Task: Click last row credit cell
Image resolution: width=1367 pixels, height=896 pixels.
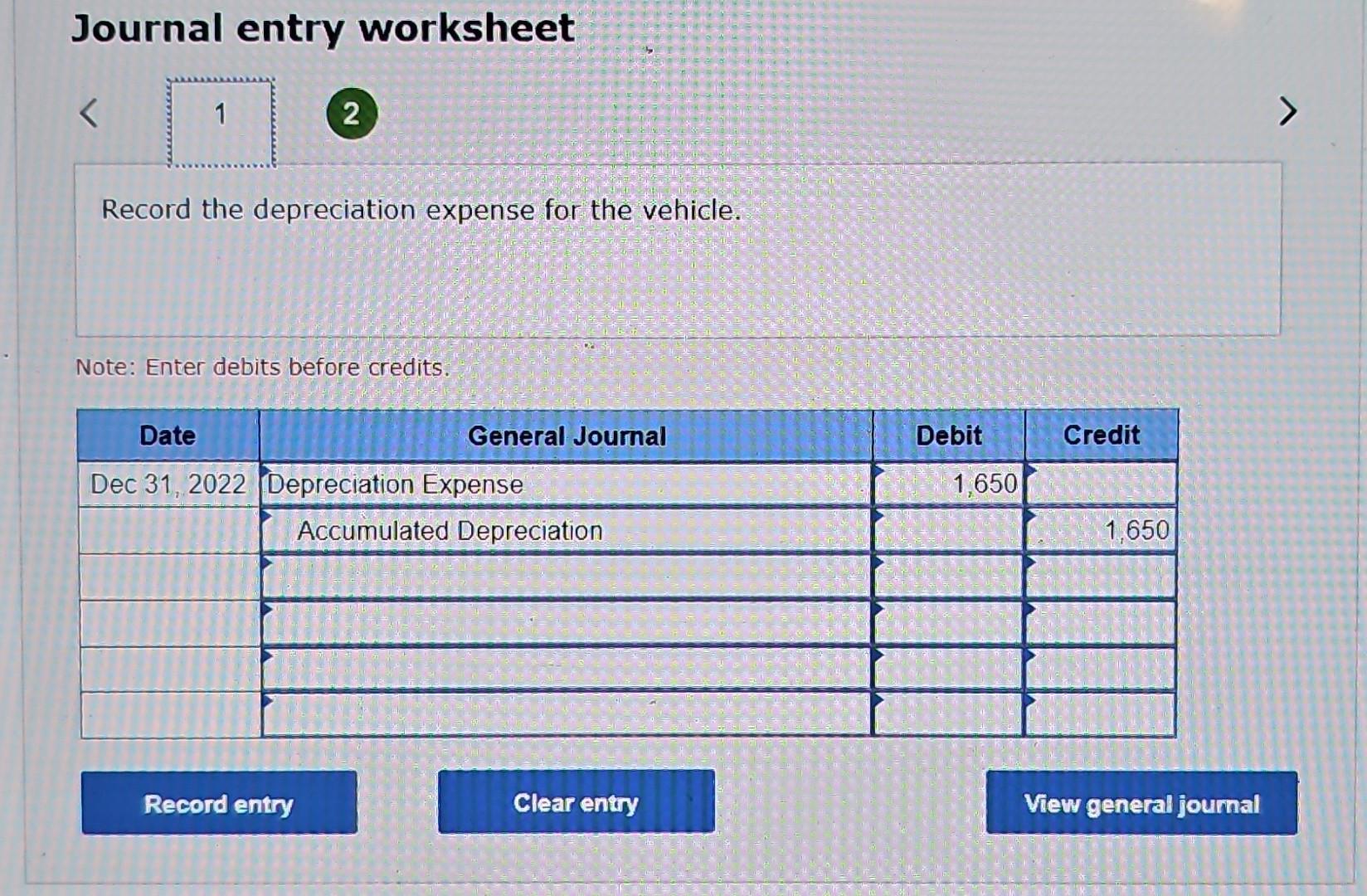Action: [x=1101, y=714]
